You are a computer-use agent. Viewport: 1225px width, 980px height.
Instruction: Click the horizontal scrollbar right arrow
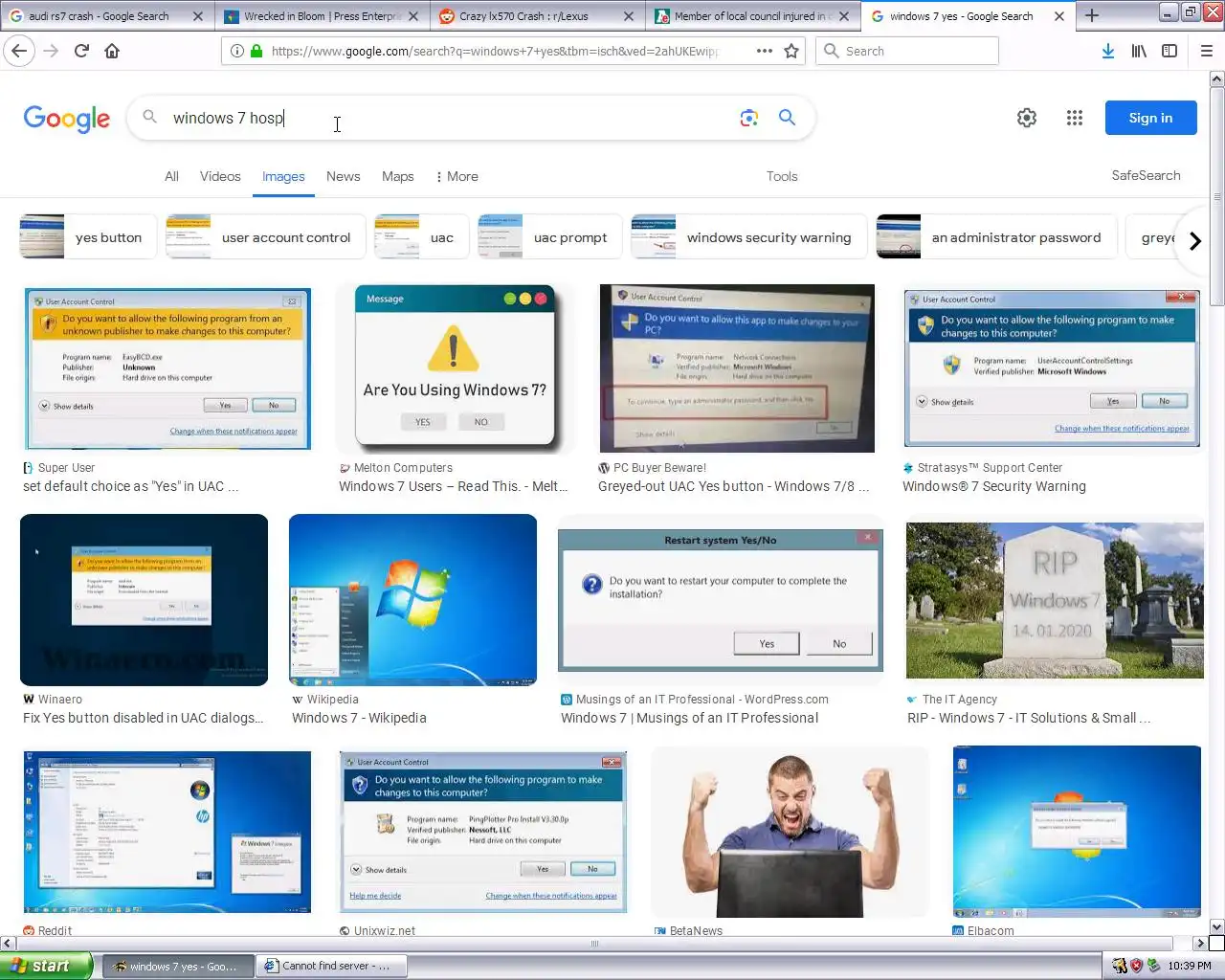[1200, 944]
